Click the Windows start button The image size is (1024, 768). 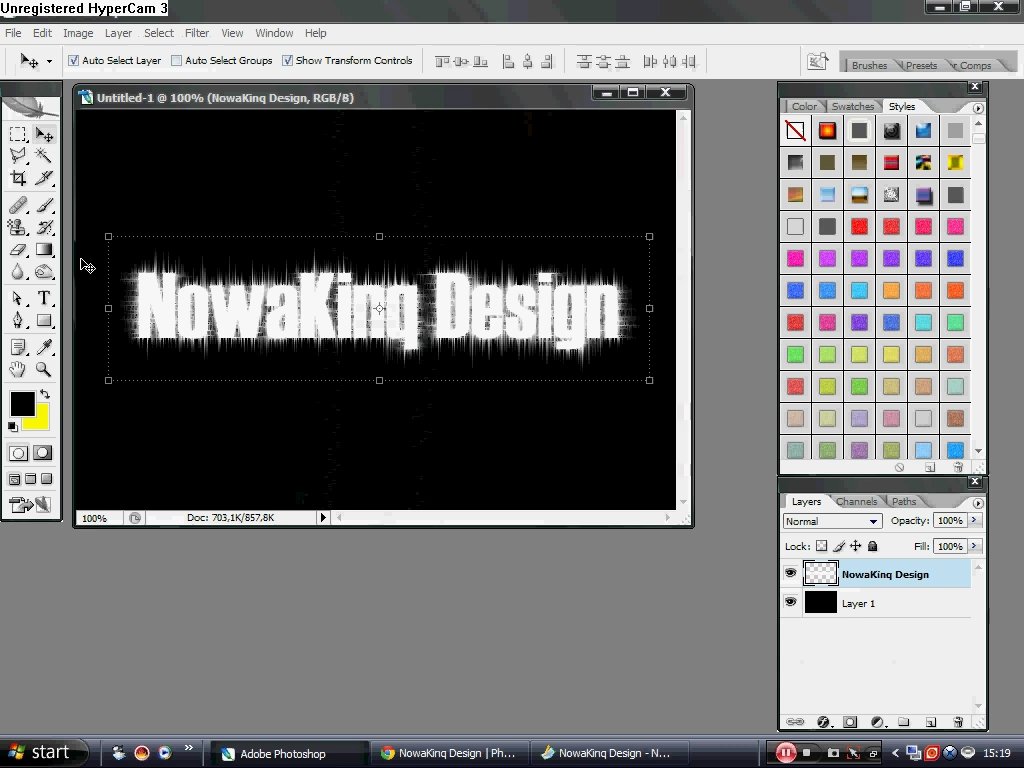[x=44, y=753]
